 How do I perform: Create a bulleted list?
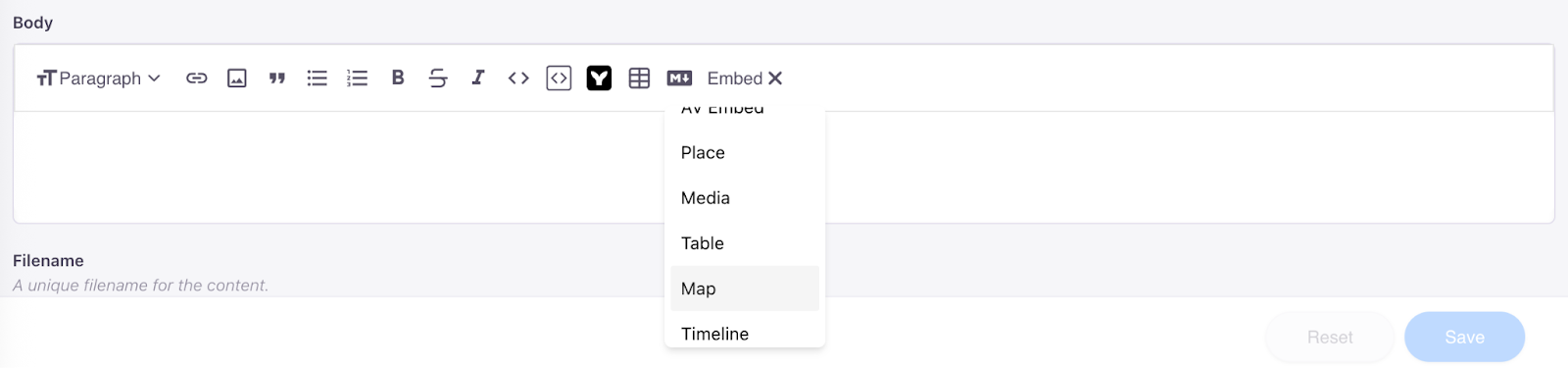[318, 79]
